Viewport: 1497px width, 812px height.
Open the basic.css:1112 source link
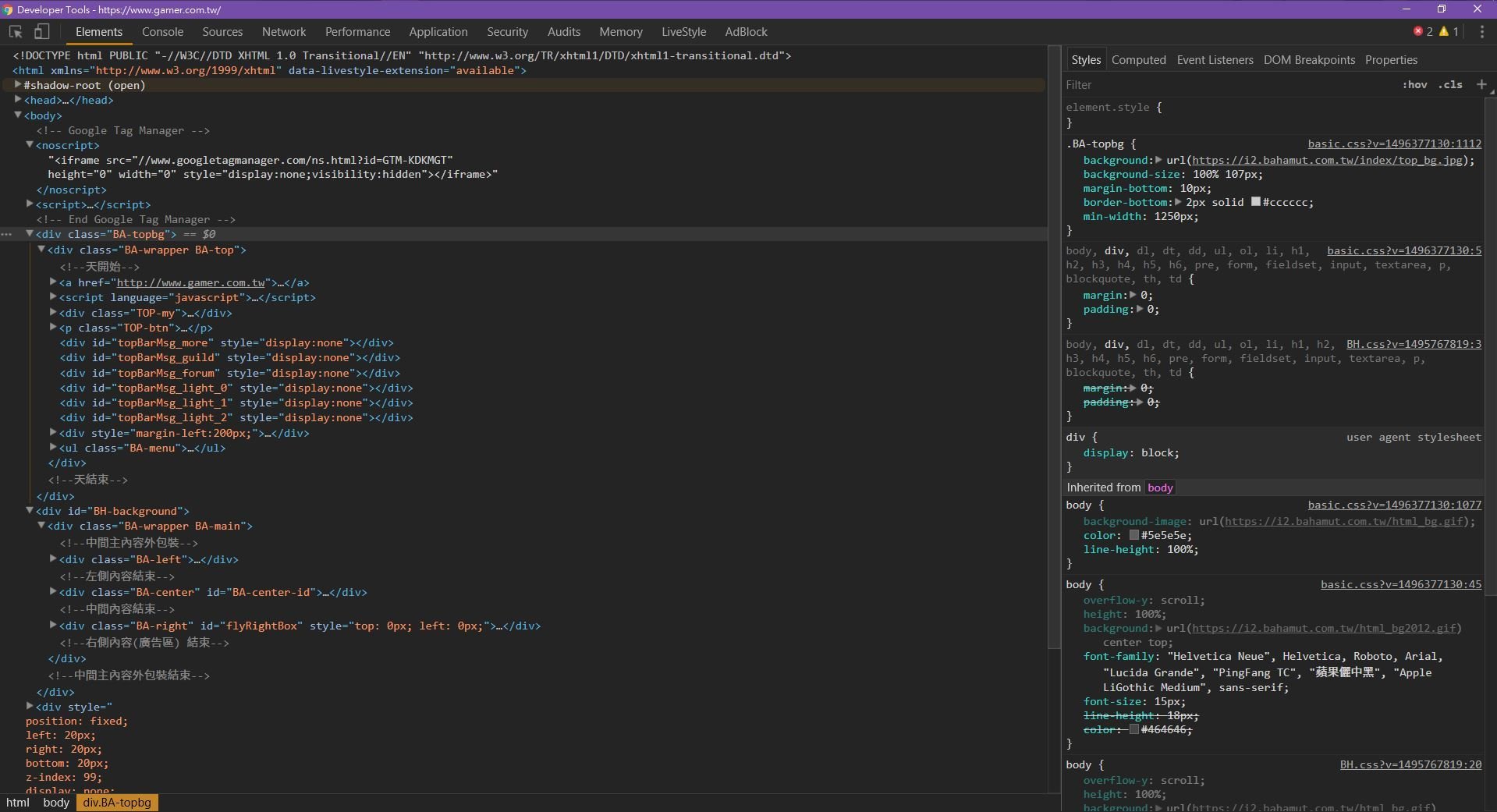point(1394,144)
